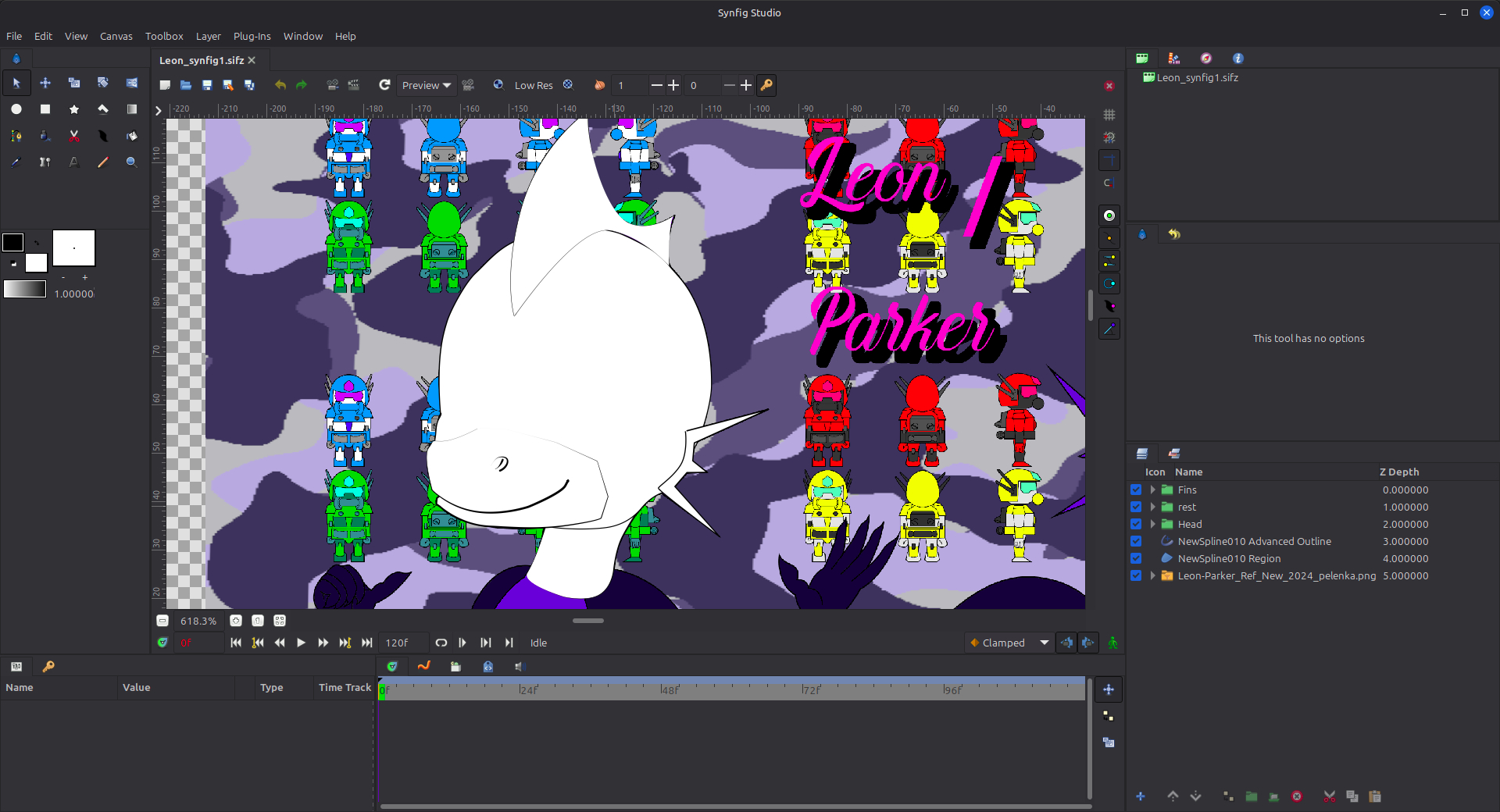Toggle onion skin in canvas toolbar

coord(599,85)
